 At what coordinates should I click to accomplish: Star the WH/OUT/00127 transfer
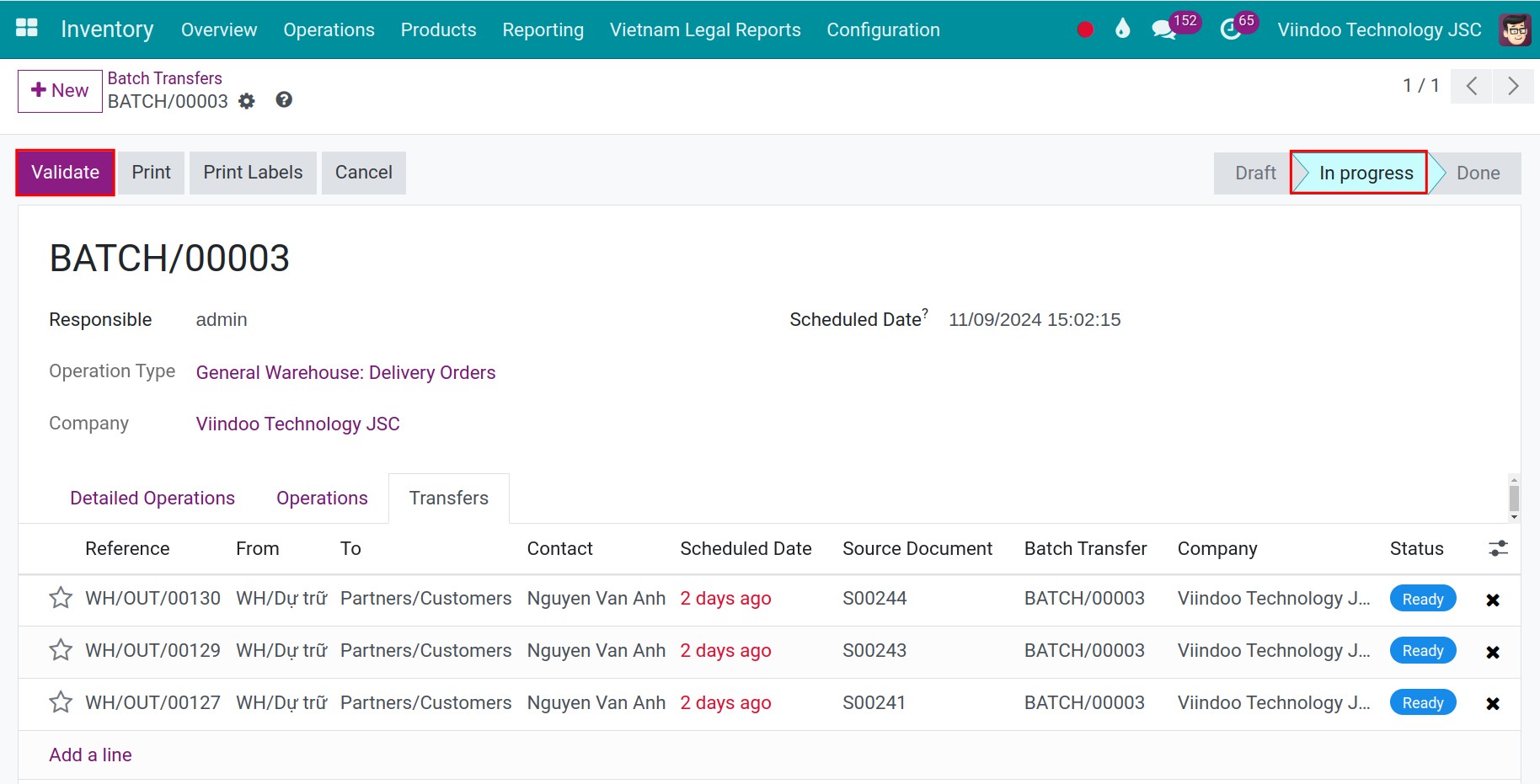click(61, 702)
